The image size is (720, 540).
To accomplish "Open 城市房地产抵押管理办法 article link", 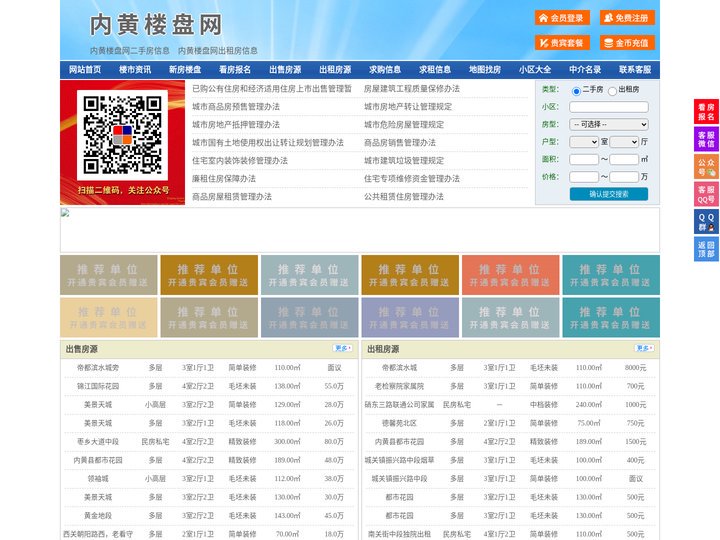I will 236,124.
